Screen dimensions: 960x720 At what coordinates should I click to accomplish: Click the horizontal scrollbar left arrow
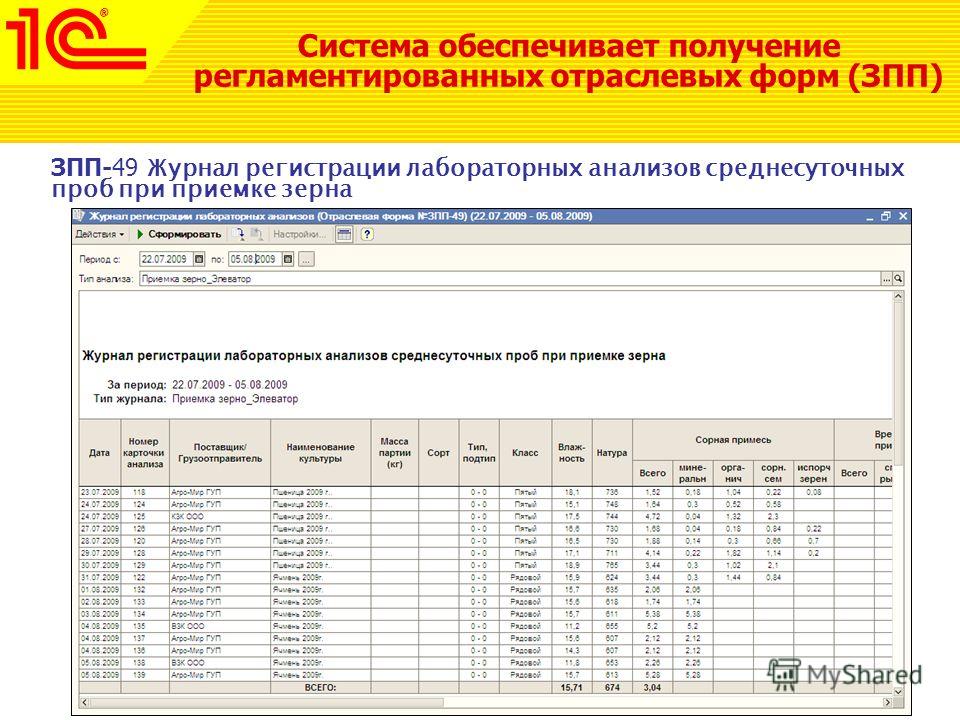click(84, 702)
